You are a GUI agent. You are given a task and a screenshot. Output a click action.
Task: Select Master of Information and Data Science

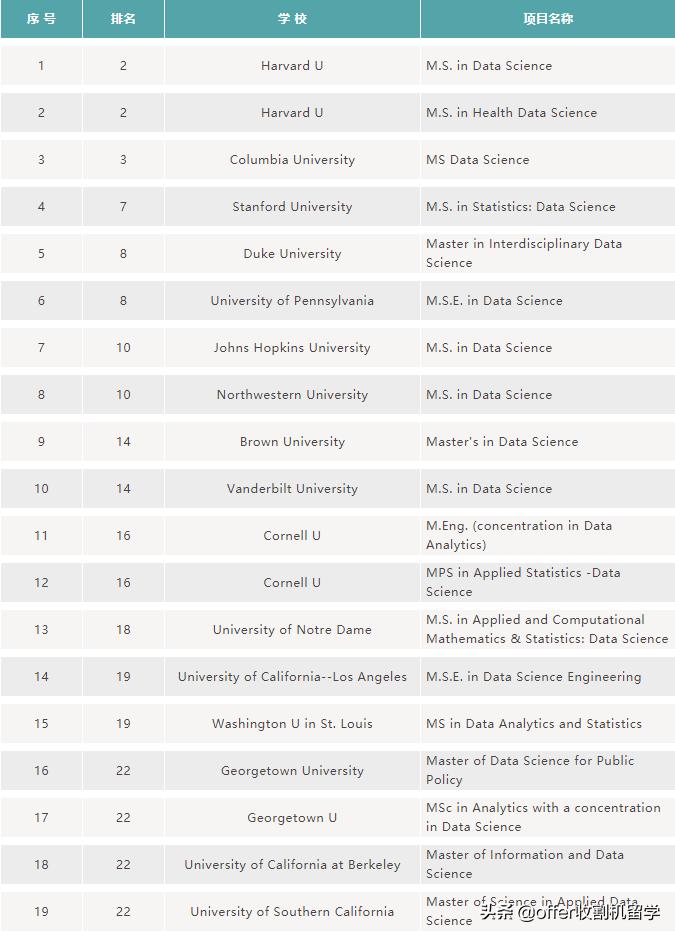[525, 864]
